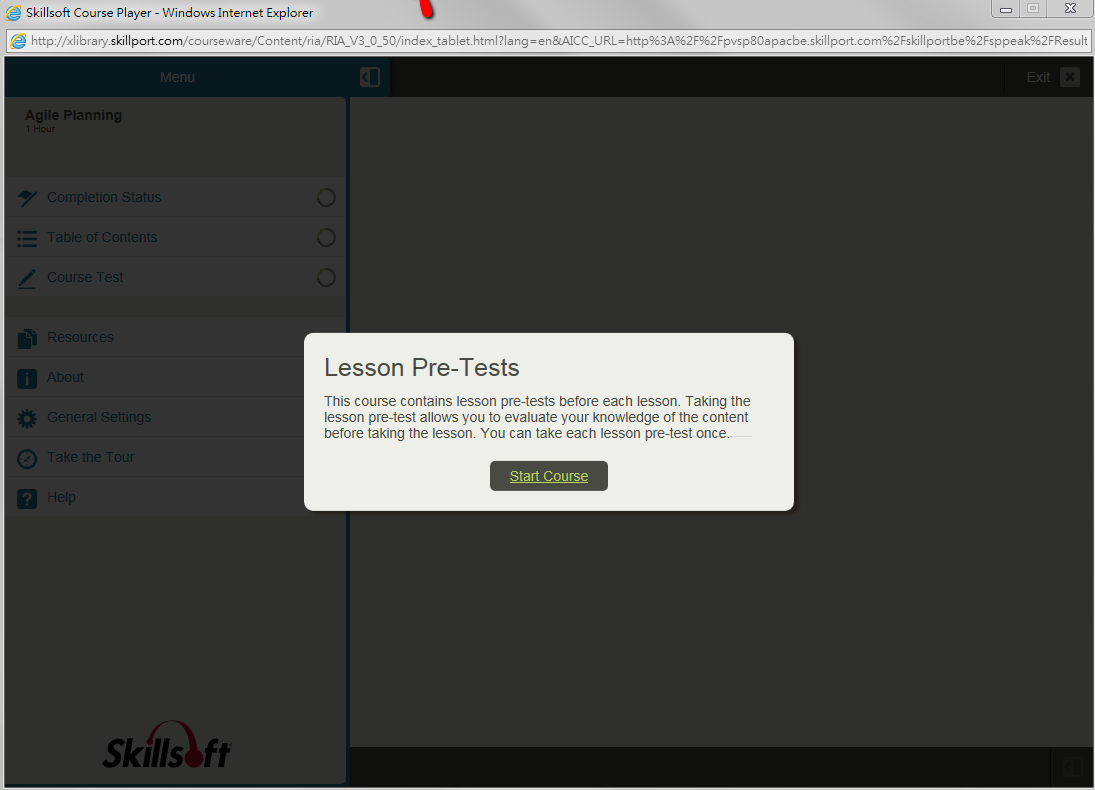This screenshot has width=1095, height=790.
Task: Click the Table of Contents list icon
Action: pyautogui.click(x=27, y=239)
